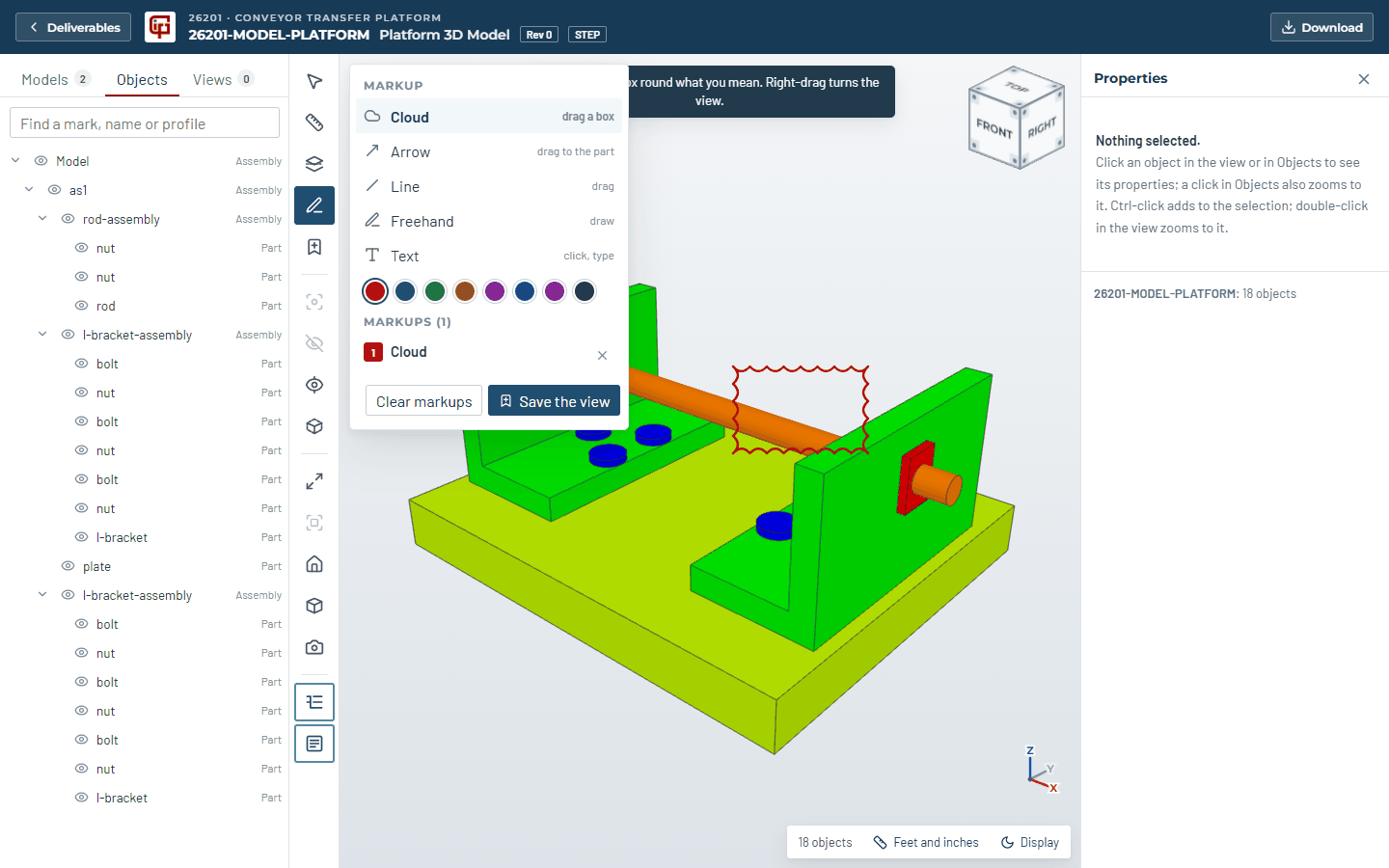Collapse the Model tree node
This screenshot has height=868, width=1389.
point(15,161)
